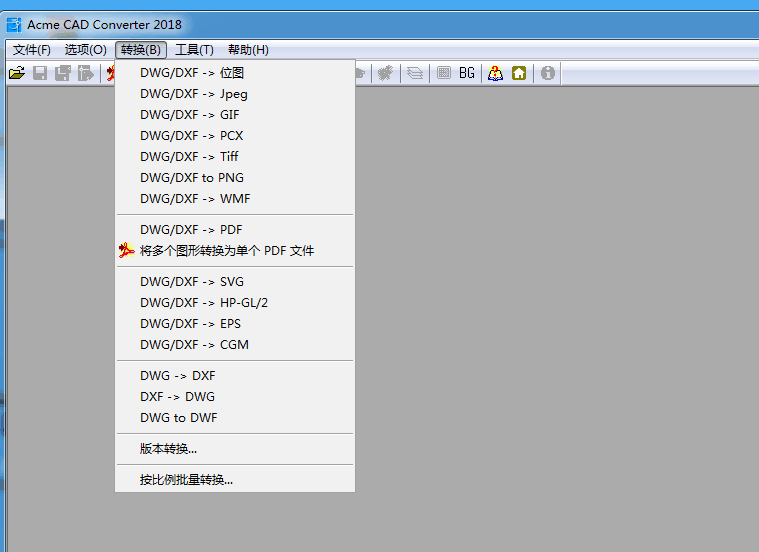Choose DWG/DXF -> CGM conversion
This screenshot has height=552, width=759.
point(235,345)
